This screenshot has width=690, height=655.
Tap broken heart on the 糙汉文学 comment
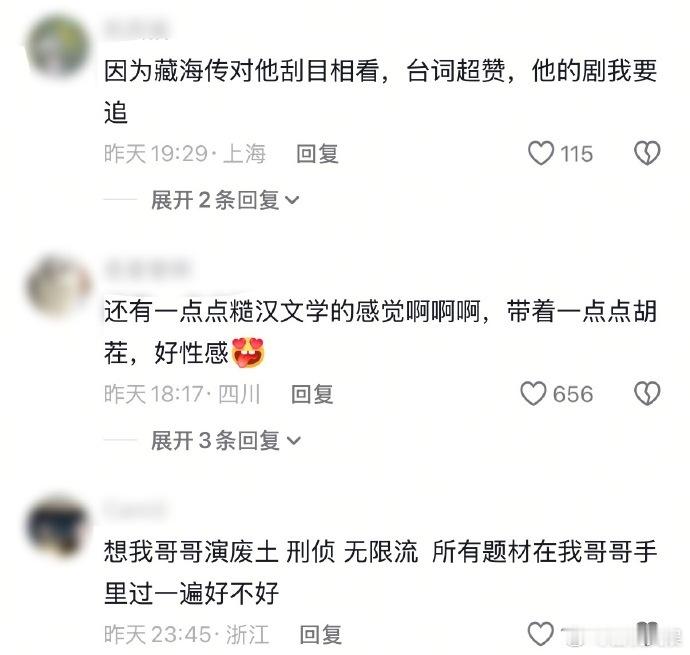pos(647,393)
